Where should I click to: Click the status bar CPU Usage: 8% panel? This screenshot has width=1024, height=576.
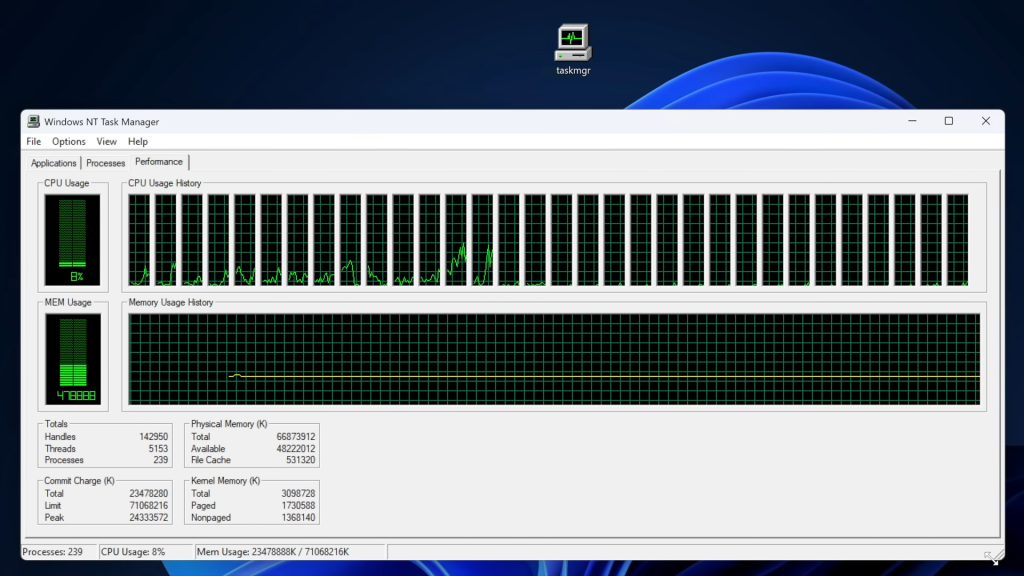coord(145,552)
